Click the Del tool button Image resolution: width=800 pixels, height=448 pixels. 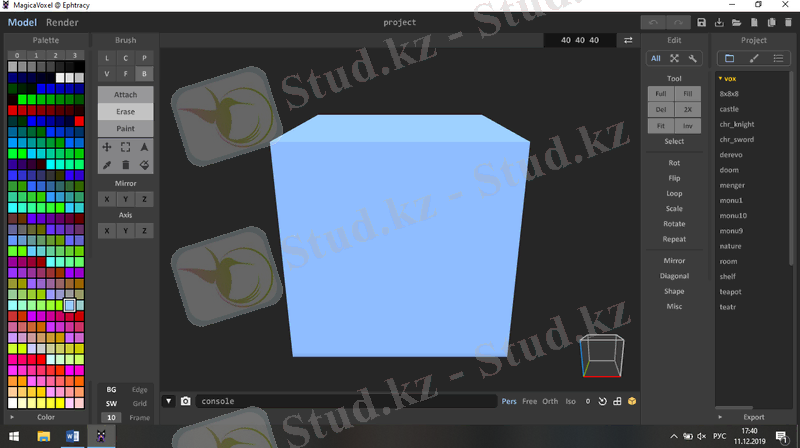click(x=661, y=109)
